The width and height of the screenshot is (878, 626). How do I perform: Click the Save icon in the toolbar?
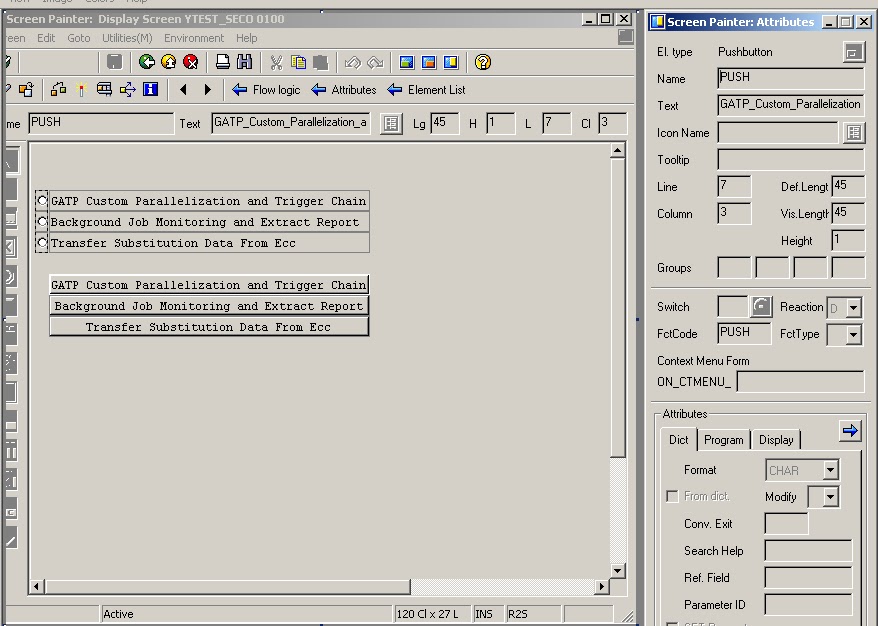[113, 61]
